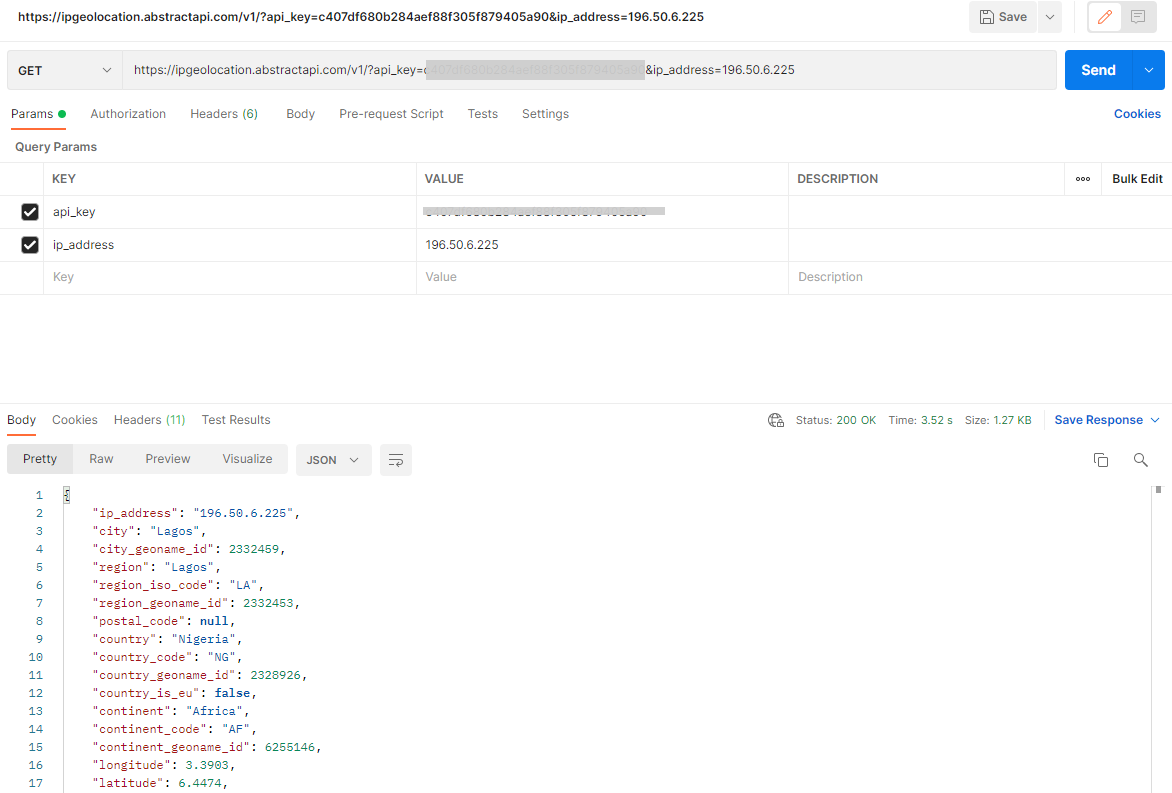Open the response Headers (11) tab
1172x793 pixels.
point(149,420)
